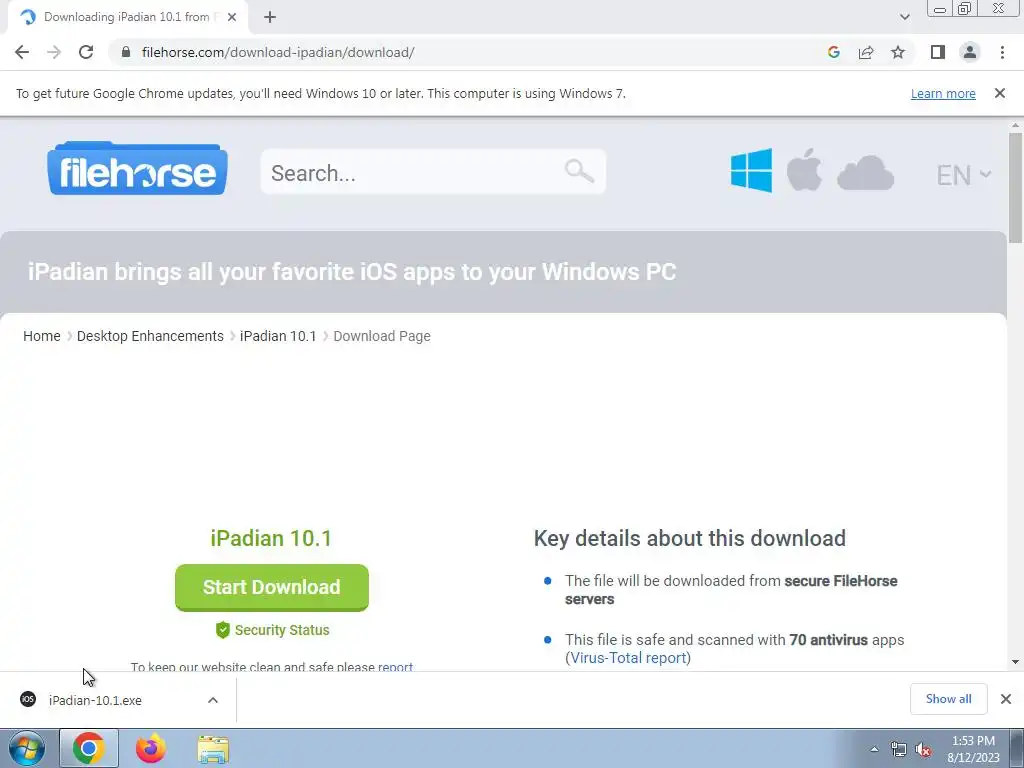Close the Downloading iPadian tab

tap(232, 17)
